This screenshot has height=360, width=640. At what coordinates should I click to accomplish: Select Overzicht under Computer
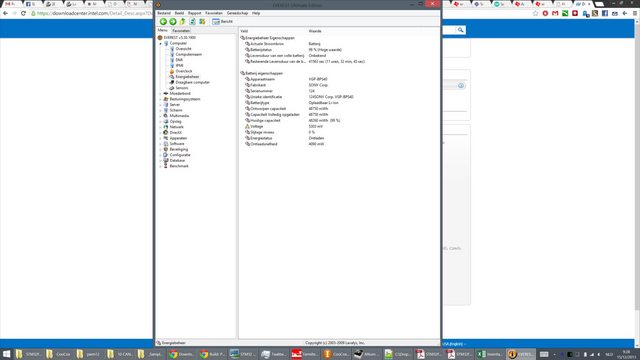[183, 49]
